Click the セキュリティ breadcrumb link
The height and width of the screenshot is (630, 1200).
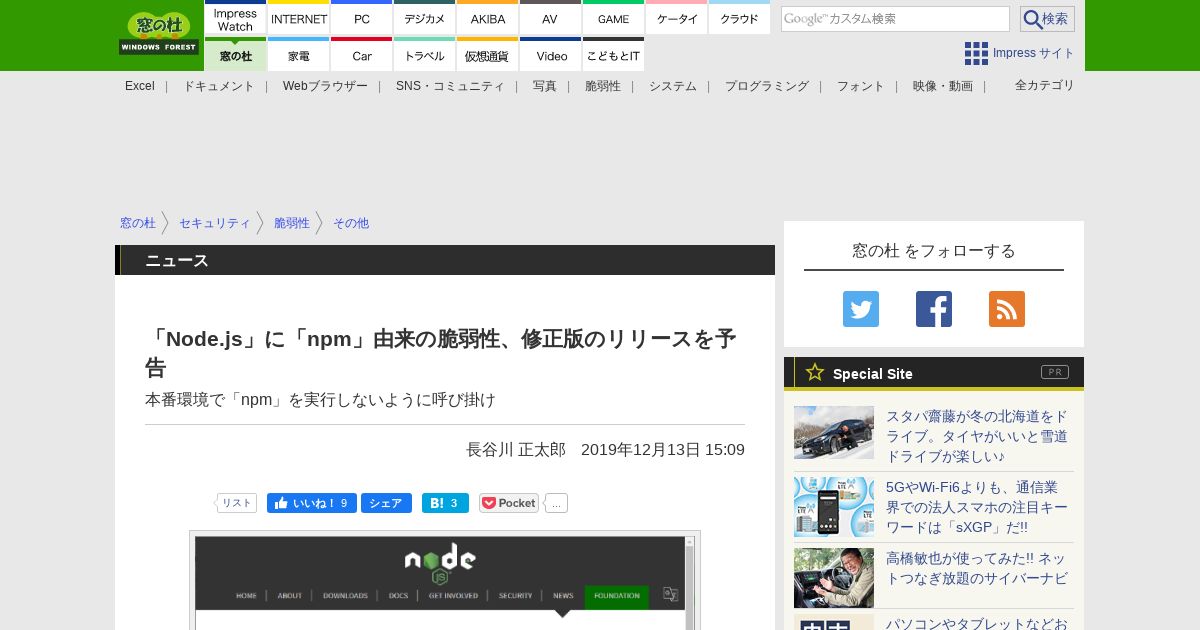click(x=215, y=223)
